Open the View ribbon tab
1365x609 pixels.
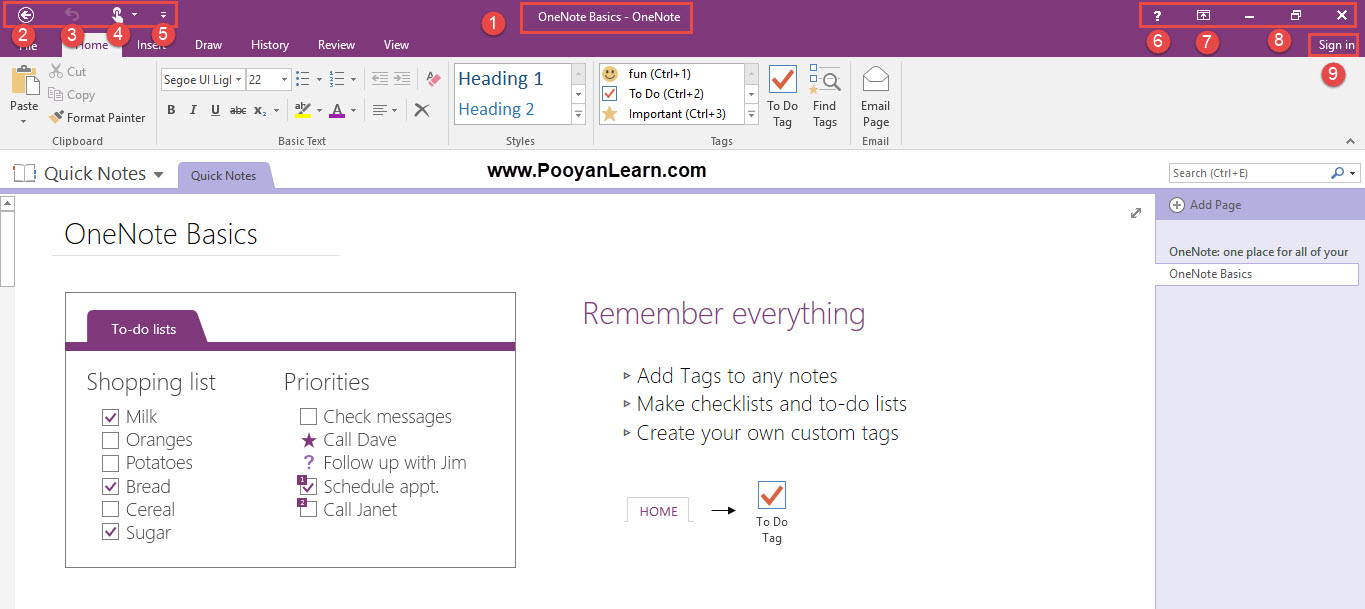click(397, 44)
